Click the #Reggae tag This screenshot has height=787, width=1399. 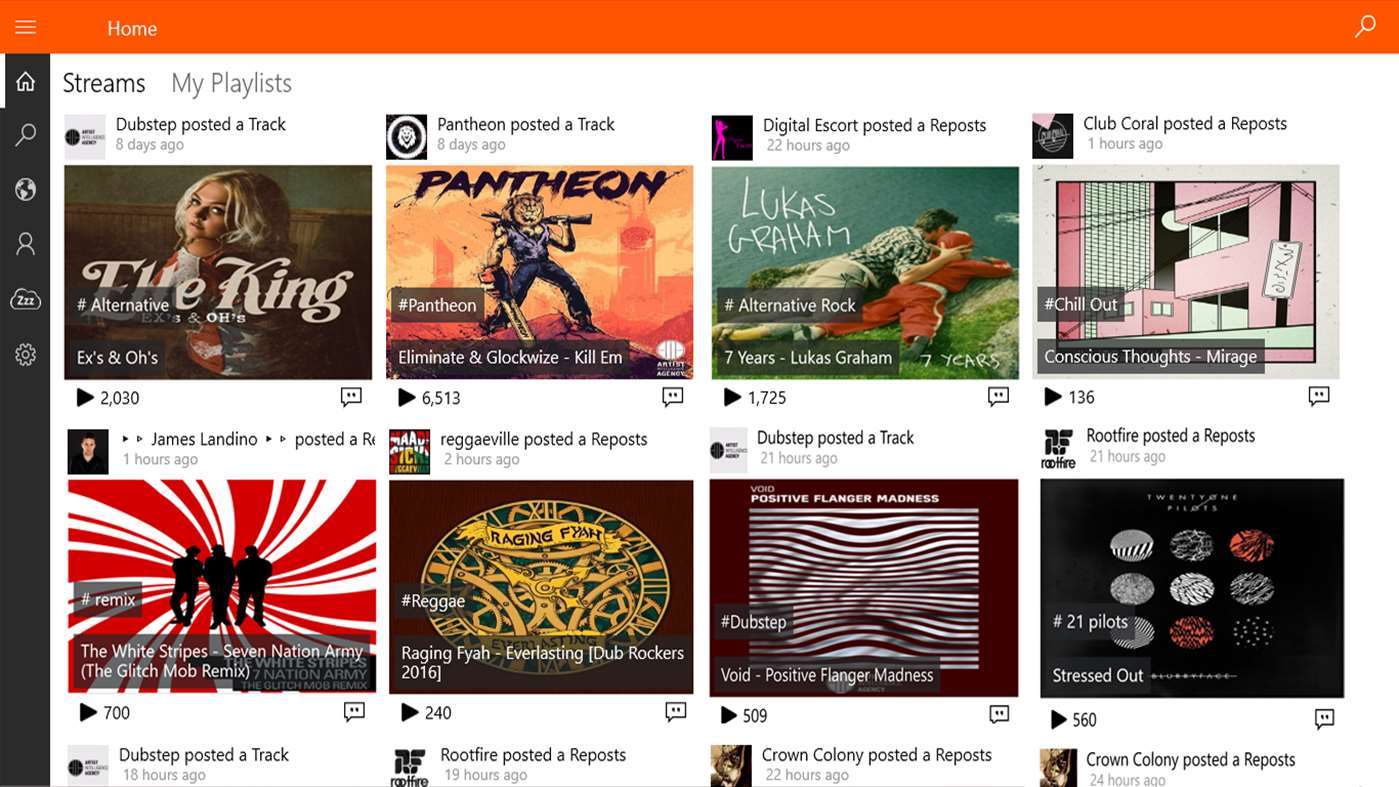[x=433, y=601]
